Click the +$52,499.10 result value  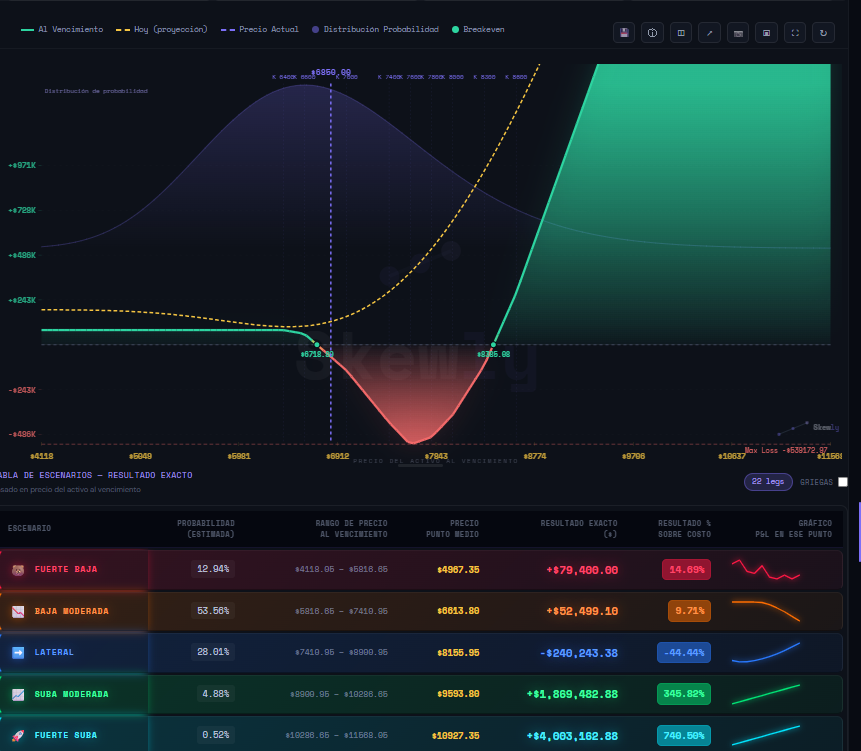pyautogui.click(x=582, y=612)
